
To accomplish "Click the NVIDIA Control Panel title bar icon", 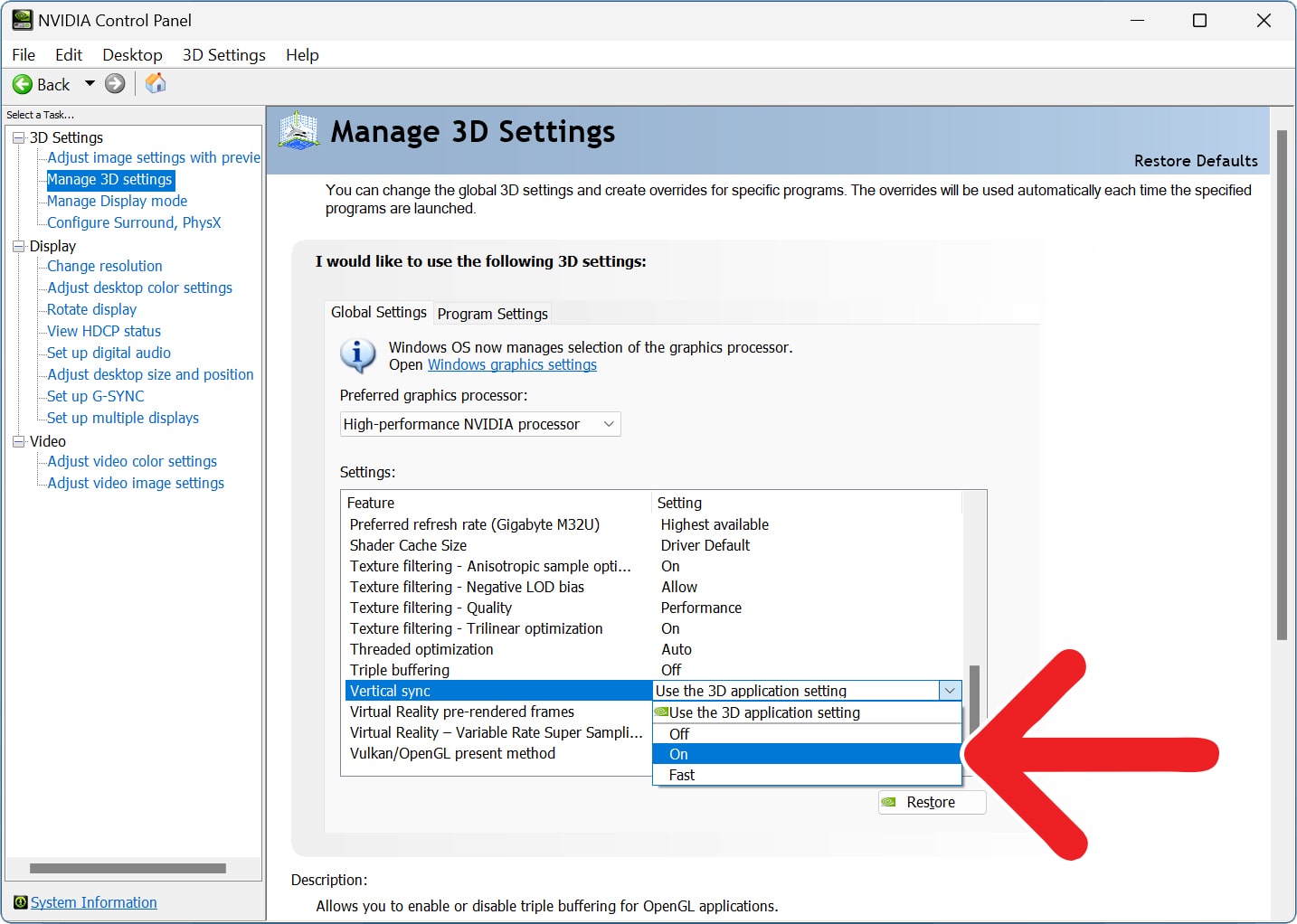I will (22, 20).
